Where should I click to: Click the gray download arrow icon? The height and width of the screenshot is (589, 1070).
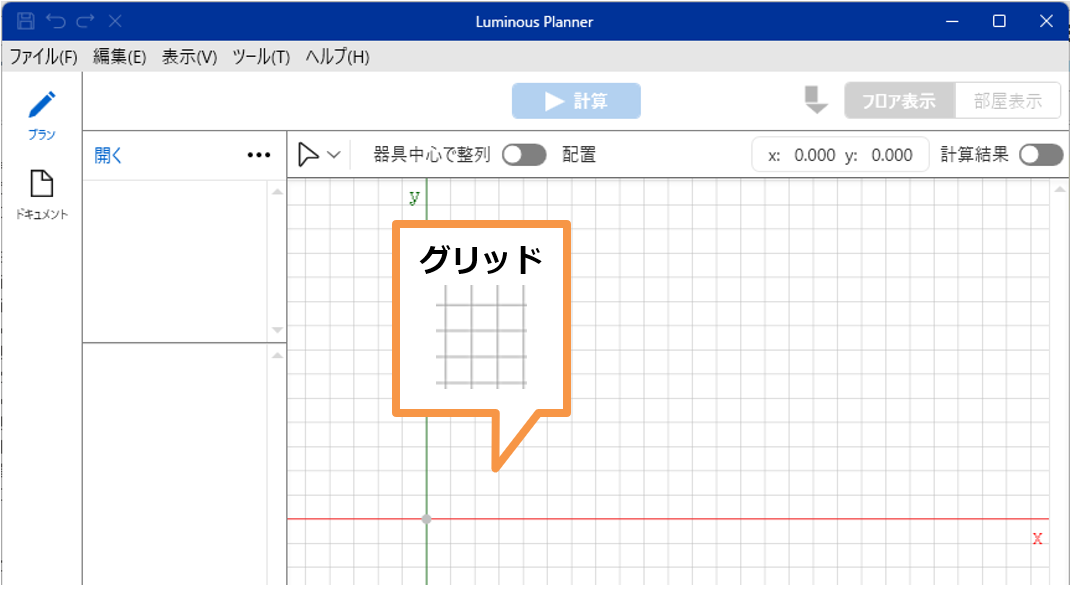816,100
